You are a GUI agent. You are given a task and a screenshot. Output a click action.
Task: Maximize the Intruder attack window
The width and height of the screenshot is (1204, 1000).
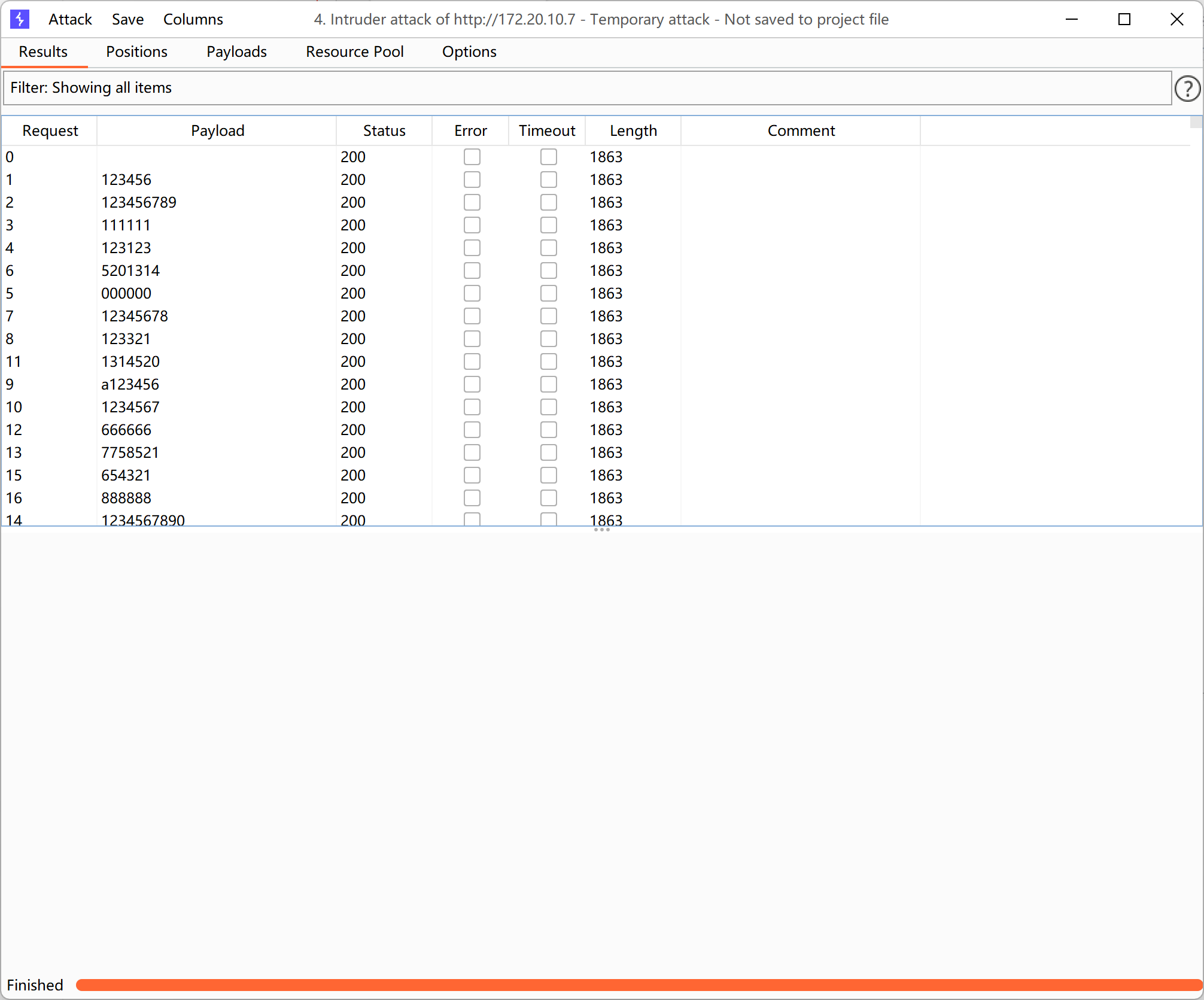pyautogui.click(x=1124, y=19)
